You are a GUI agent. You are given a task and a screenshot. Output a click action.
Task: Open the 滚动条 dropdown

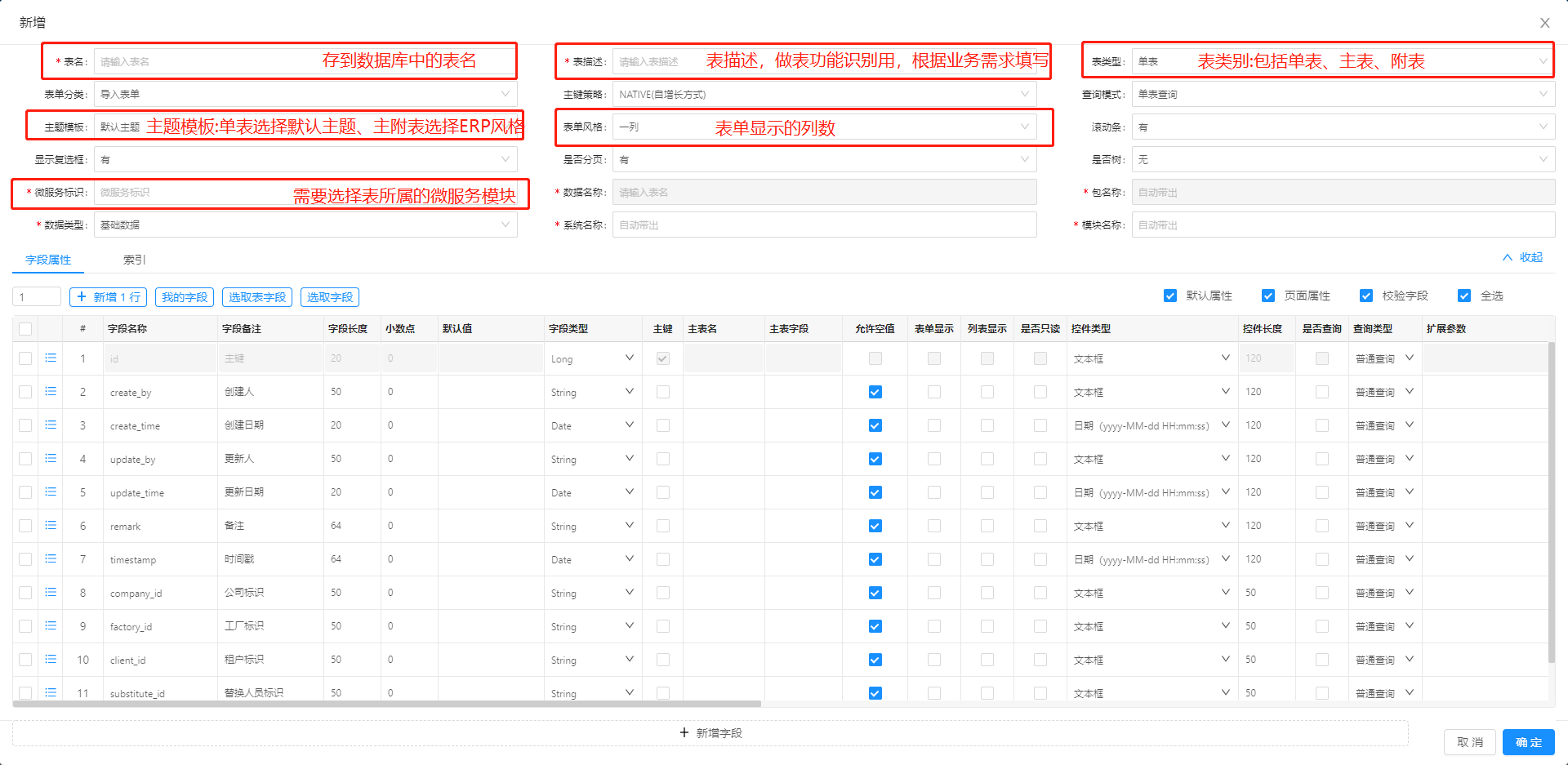pos(1343,127)
